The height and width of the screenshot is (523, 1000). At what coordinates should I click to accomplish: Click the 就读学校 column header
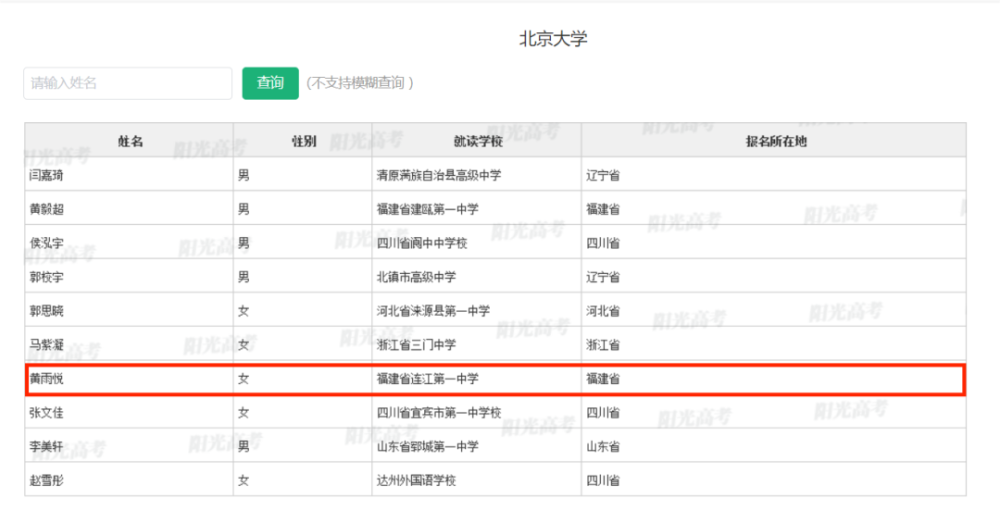[478, 141]
